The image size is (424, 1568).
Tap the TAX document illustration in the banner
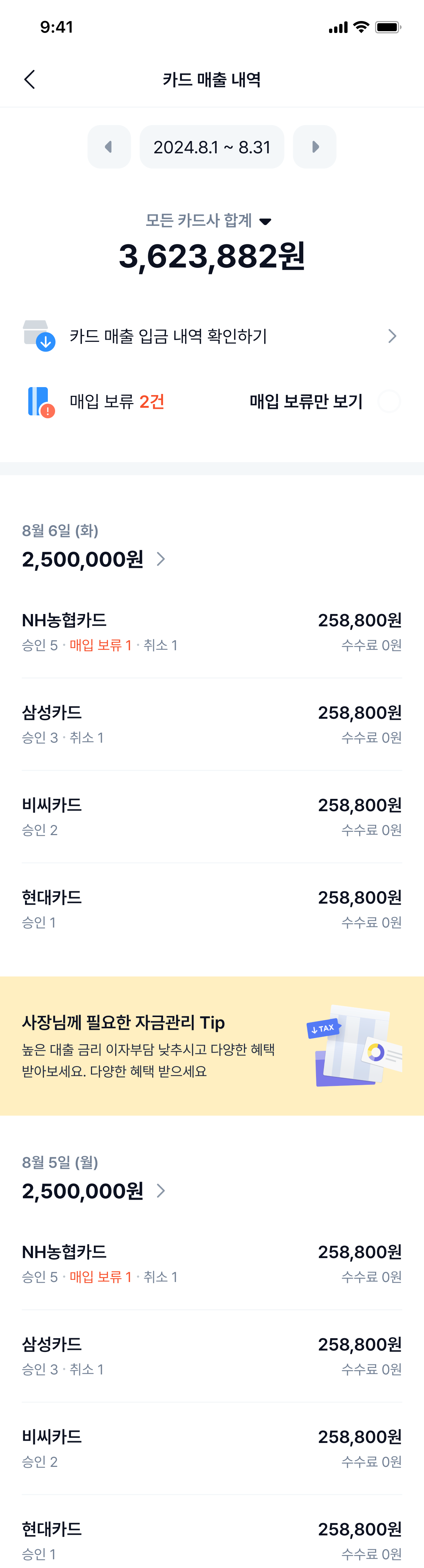click(354, 1046)
